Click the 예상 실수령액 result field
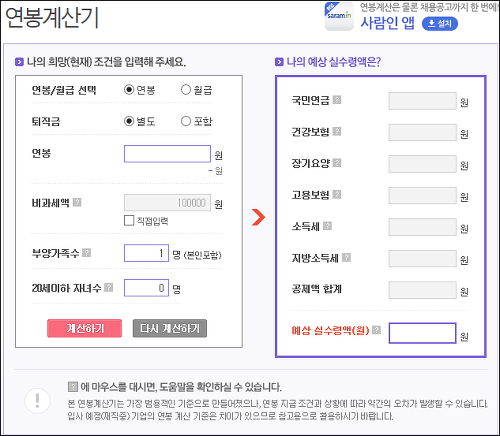 [422, 333]
